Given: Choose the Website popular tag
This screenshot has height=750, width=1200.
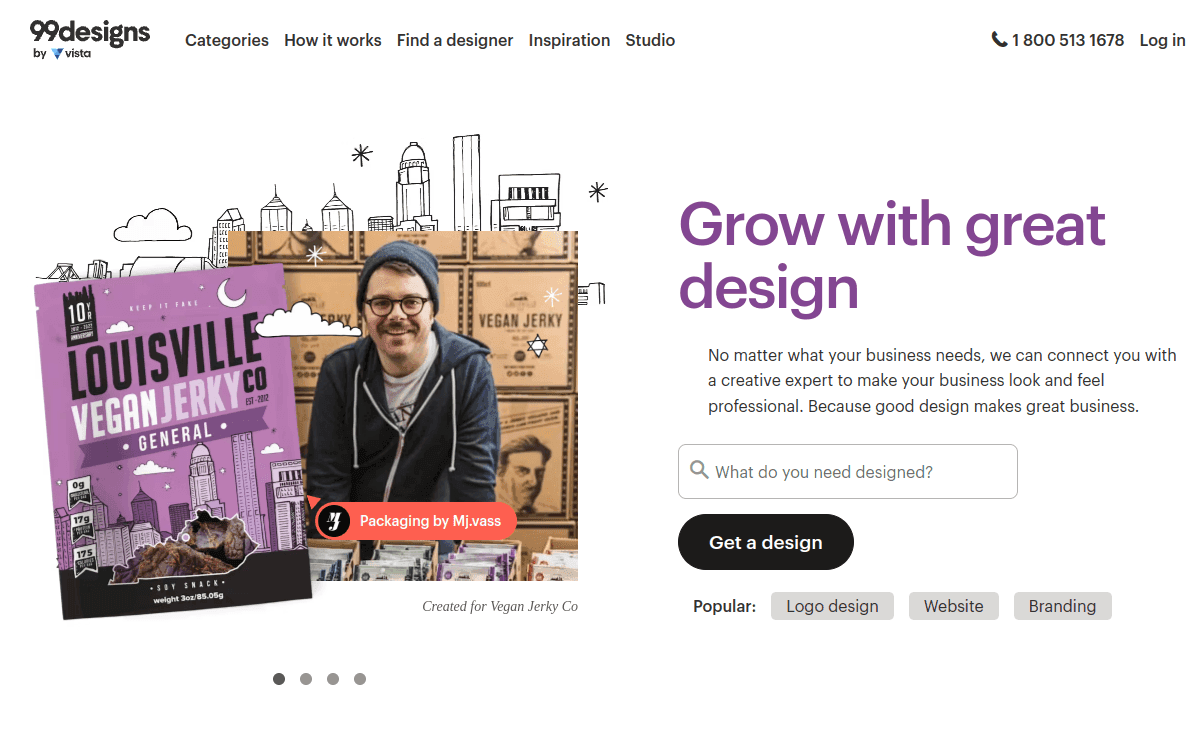Looking at the screenshot, I should [x=954, y=606].
